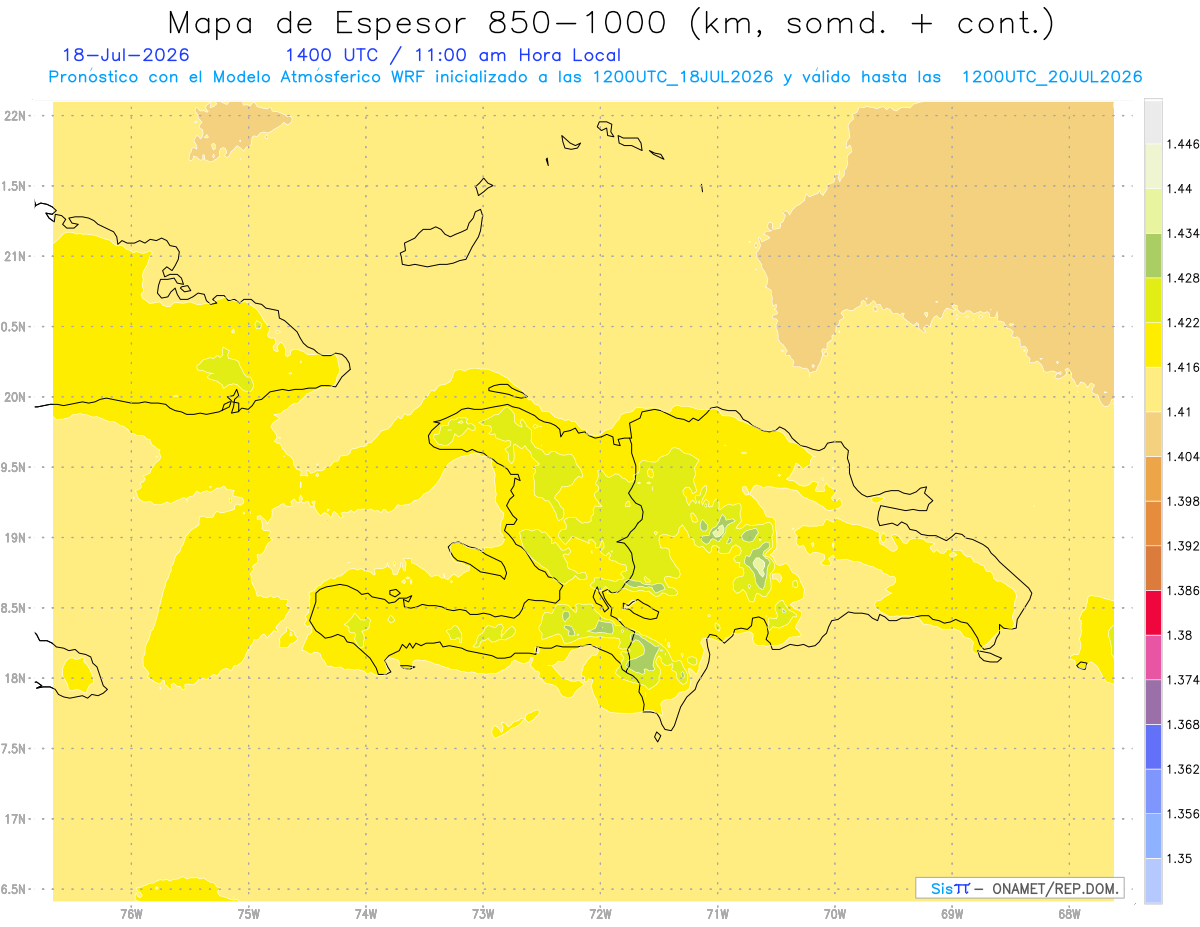
Task: Select the colorbar value '1.416'
Action: point(1184,367)
